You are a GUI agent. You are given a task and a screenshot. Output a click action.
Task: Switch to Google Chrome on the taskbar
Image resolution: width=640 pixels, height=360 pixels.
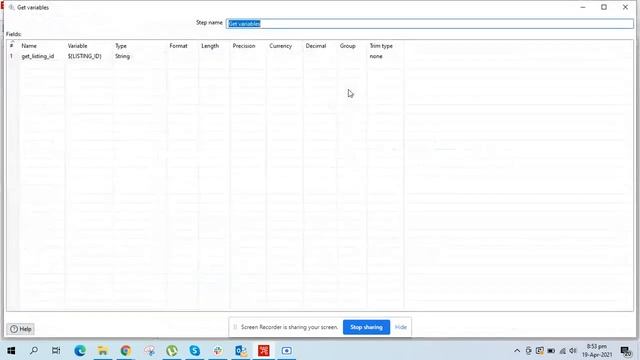(x=126, y=351)
